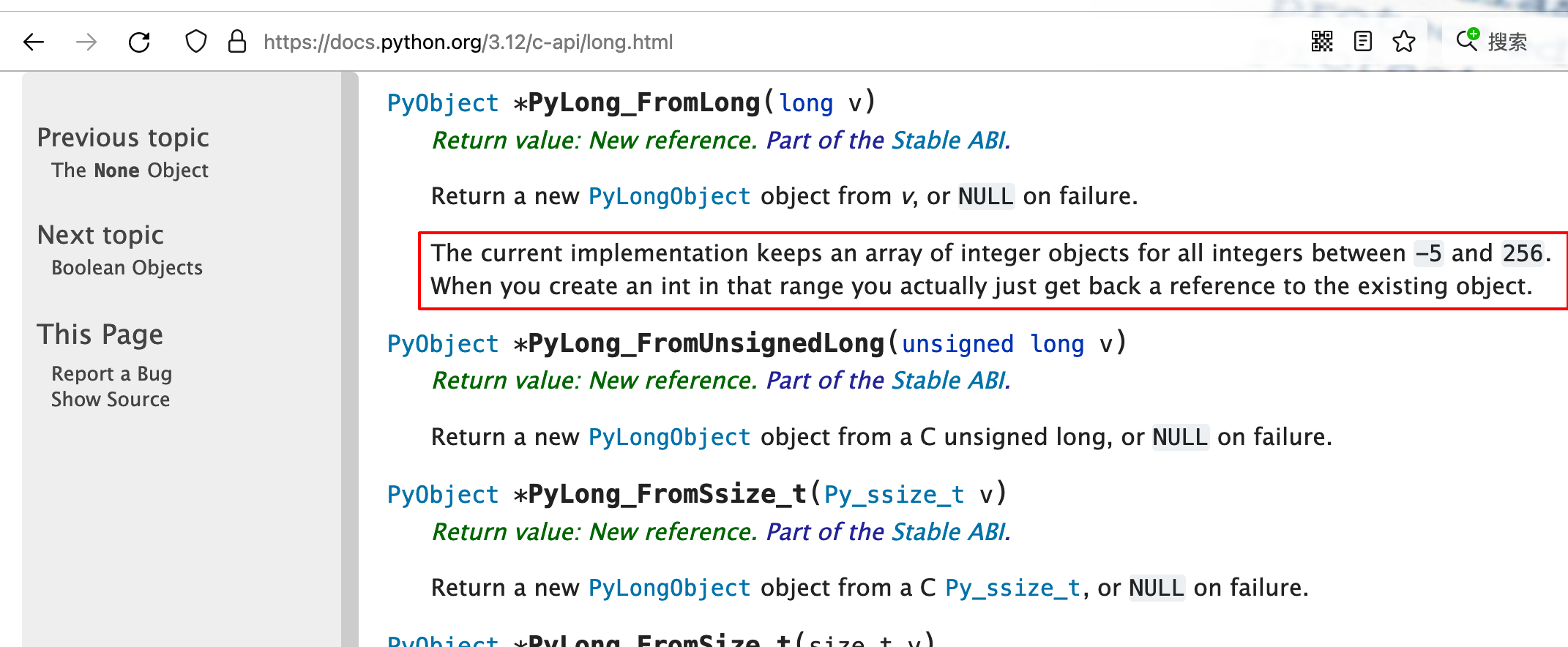
Task: Click the search magnifier icon
Action: pyautogui.click(x=1468, y=39)
